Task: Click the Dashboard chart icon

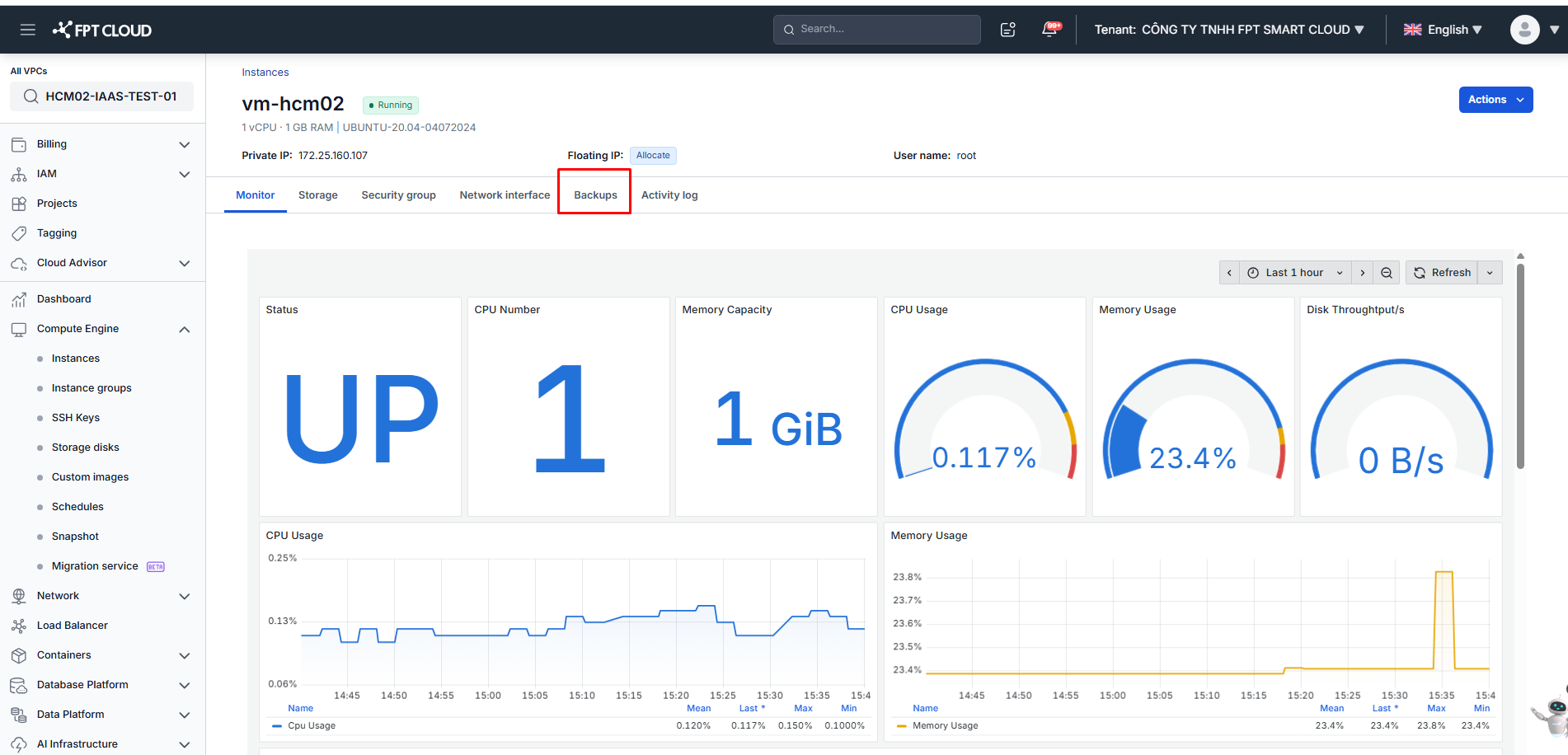Action: click(19, 299)
